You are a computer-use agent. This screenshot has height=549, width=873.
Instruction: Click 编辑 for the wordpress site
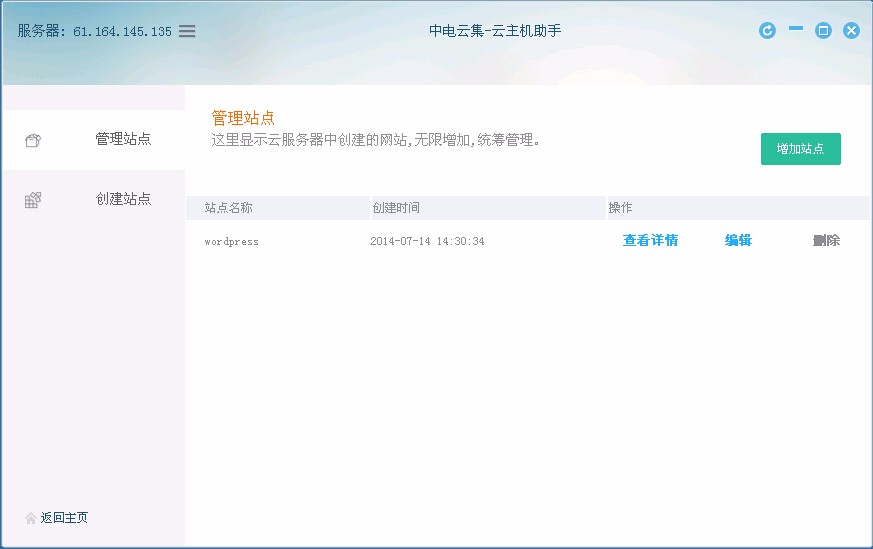(738, 241)
